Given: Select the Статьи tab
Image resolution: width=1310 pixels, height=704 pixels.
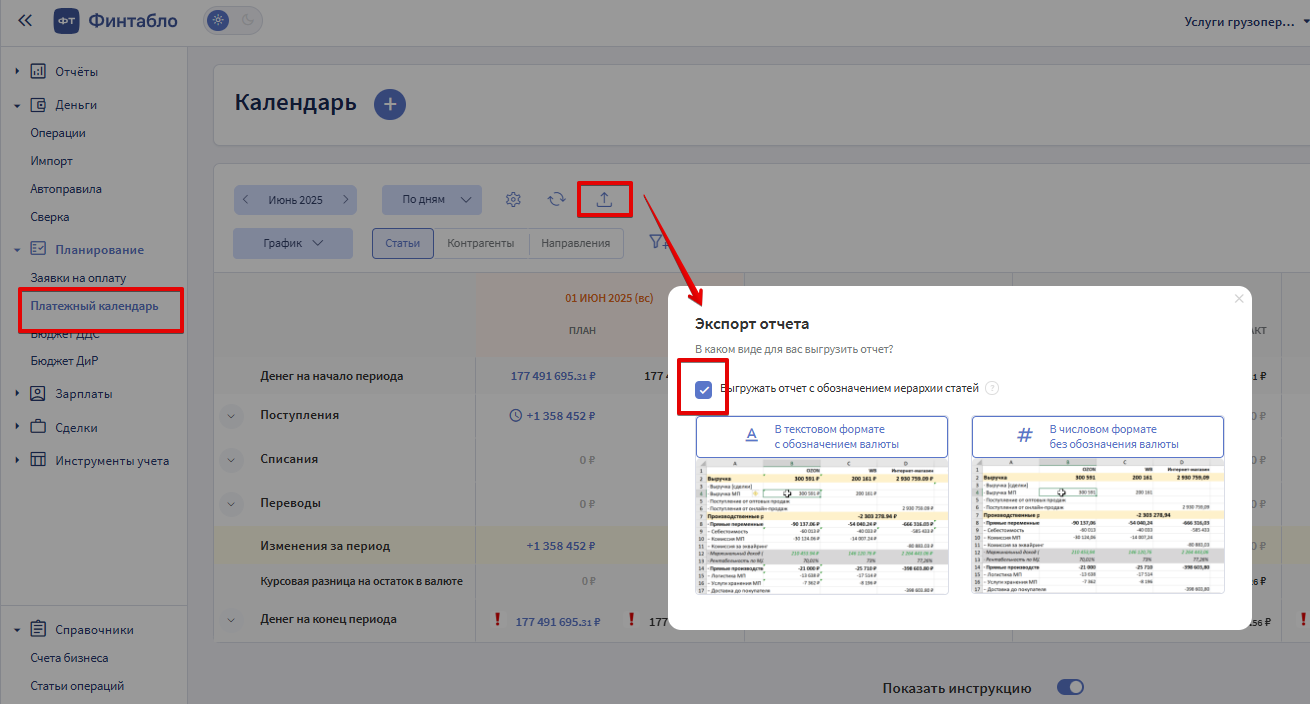Looking at the screenshot, I should pos(402,243).
